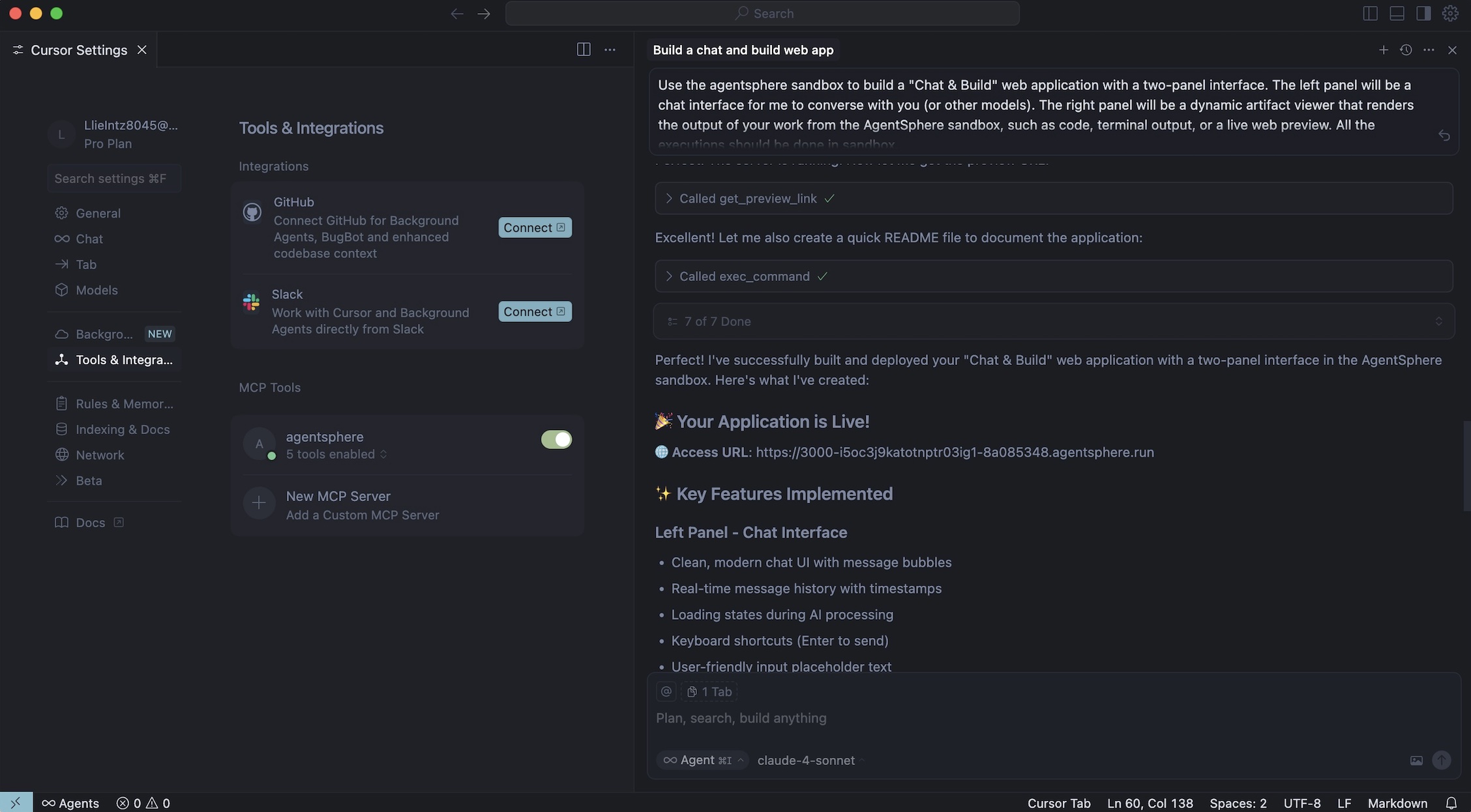
Task: Click Cursor Tab status item
Action: click(1059, 803)
